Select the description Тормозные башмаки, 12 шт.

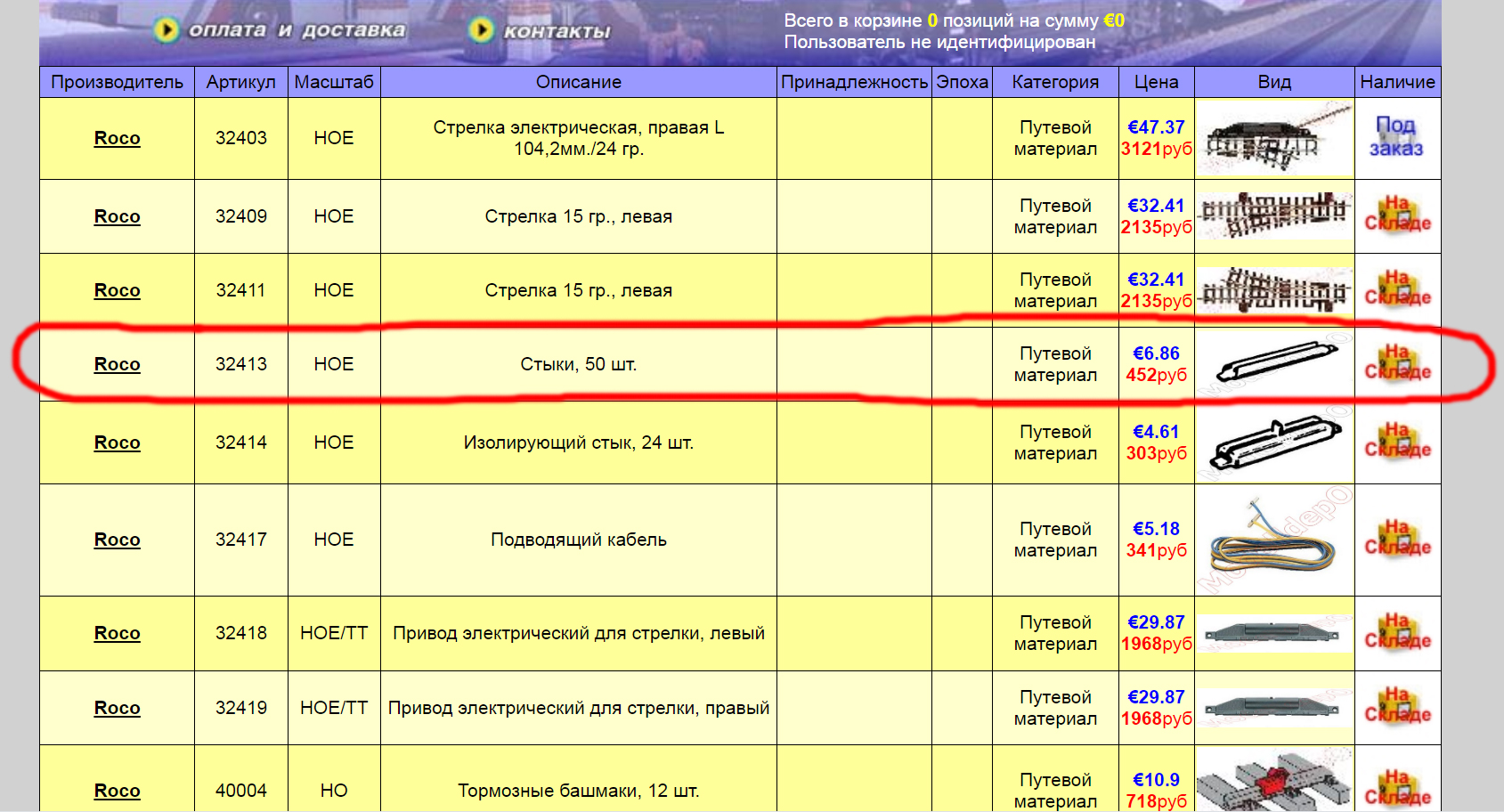tap(579, 791)
